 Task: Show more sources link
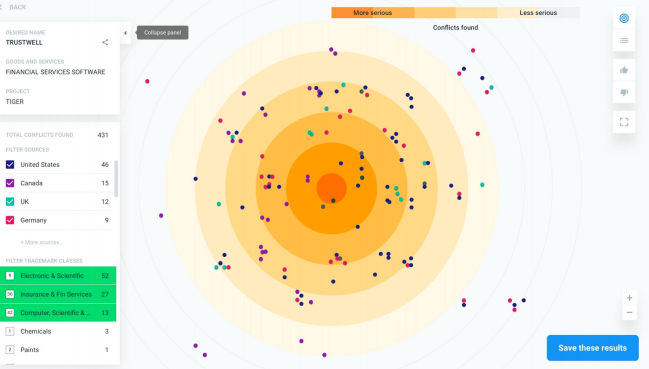click(x=41, y=242)
